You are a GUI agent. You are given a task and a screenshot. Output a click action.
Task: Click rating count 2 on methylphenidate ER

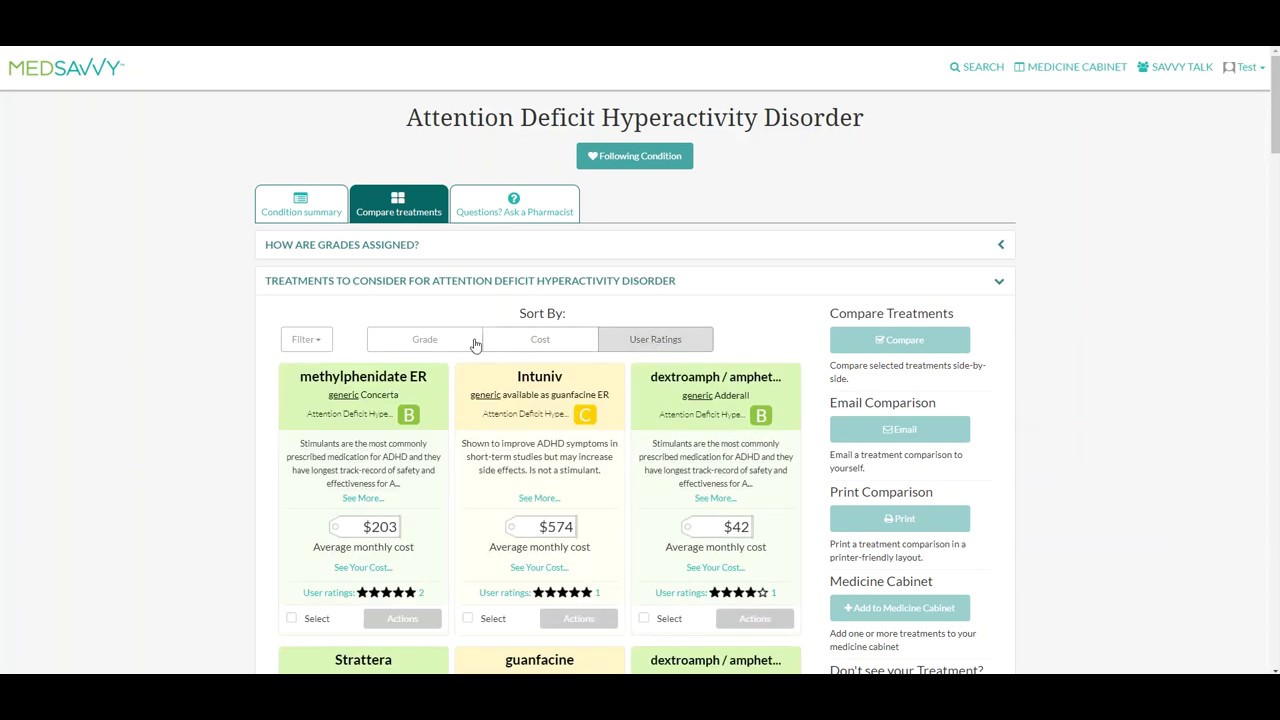coord(421,593)
